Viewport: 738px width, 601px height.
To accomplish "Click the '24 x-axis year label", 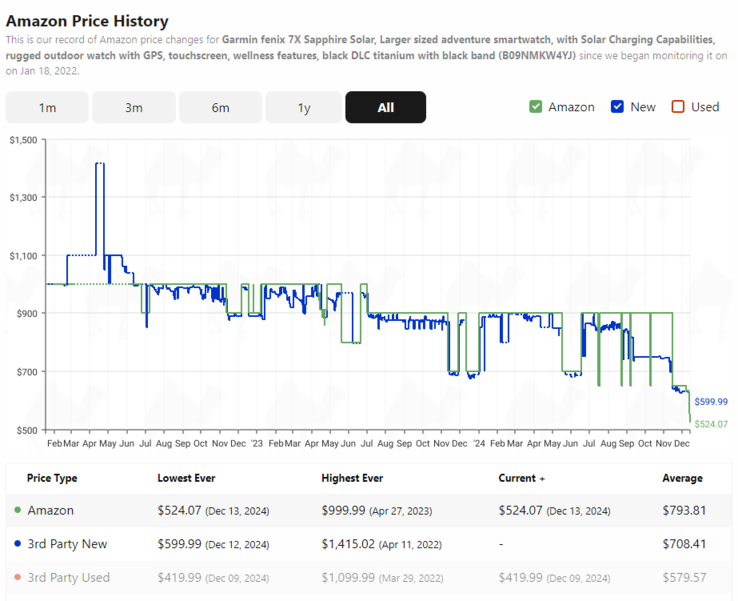I will coord(479,443).
